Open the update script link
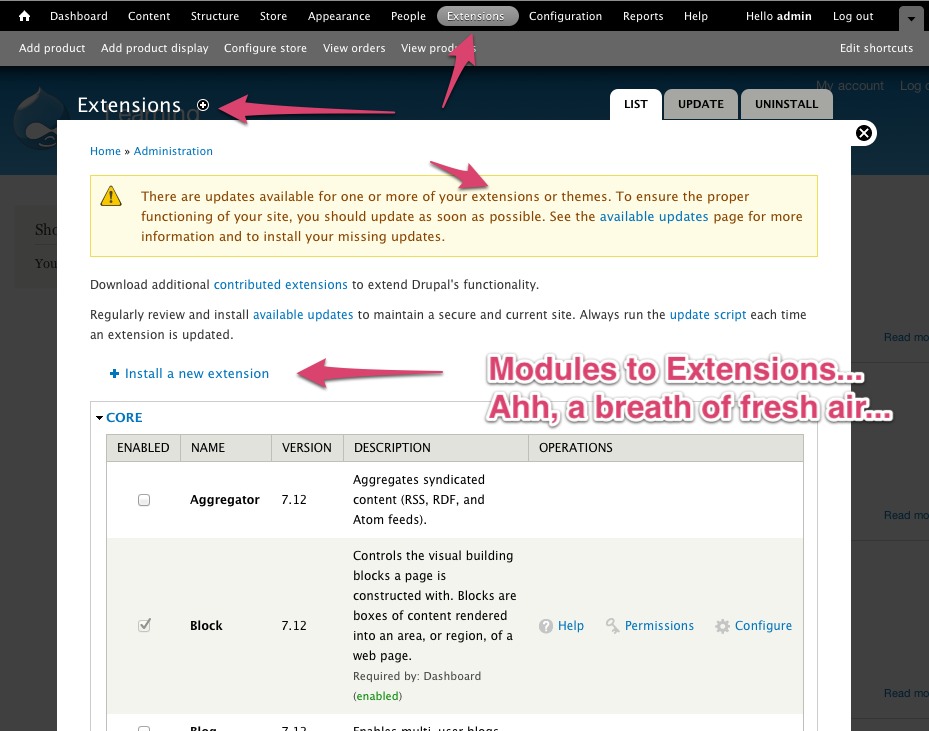The width and height of the screenshot is (929, 731). (x=708, y=315)
